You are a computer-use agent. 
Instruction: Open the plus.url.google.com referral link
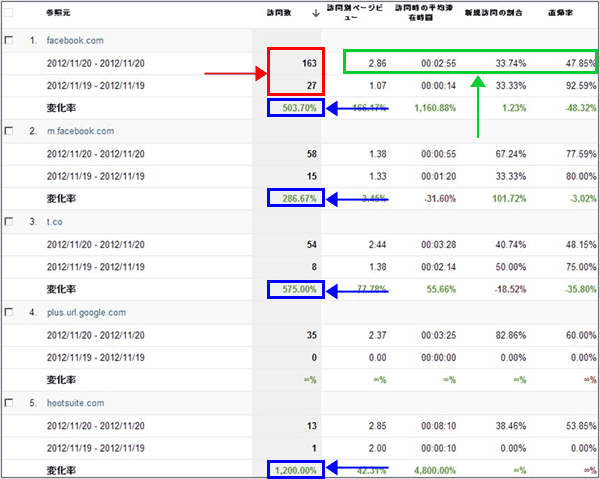[x=86, y=313]
